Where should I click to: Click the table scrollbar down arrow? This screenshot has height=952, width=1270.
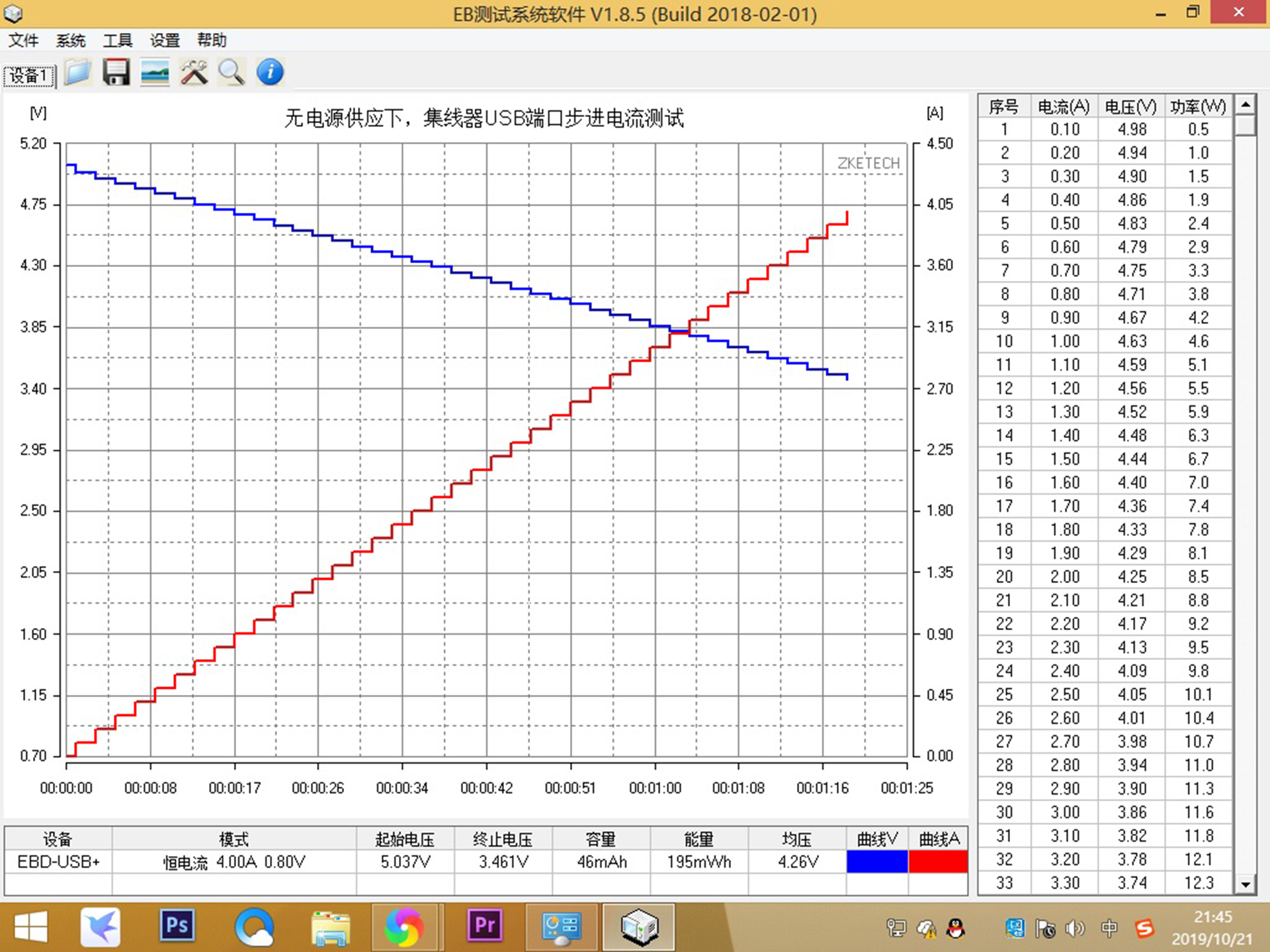pos(1246,884)
